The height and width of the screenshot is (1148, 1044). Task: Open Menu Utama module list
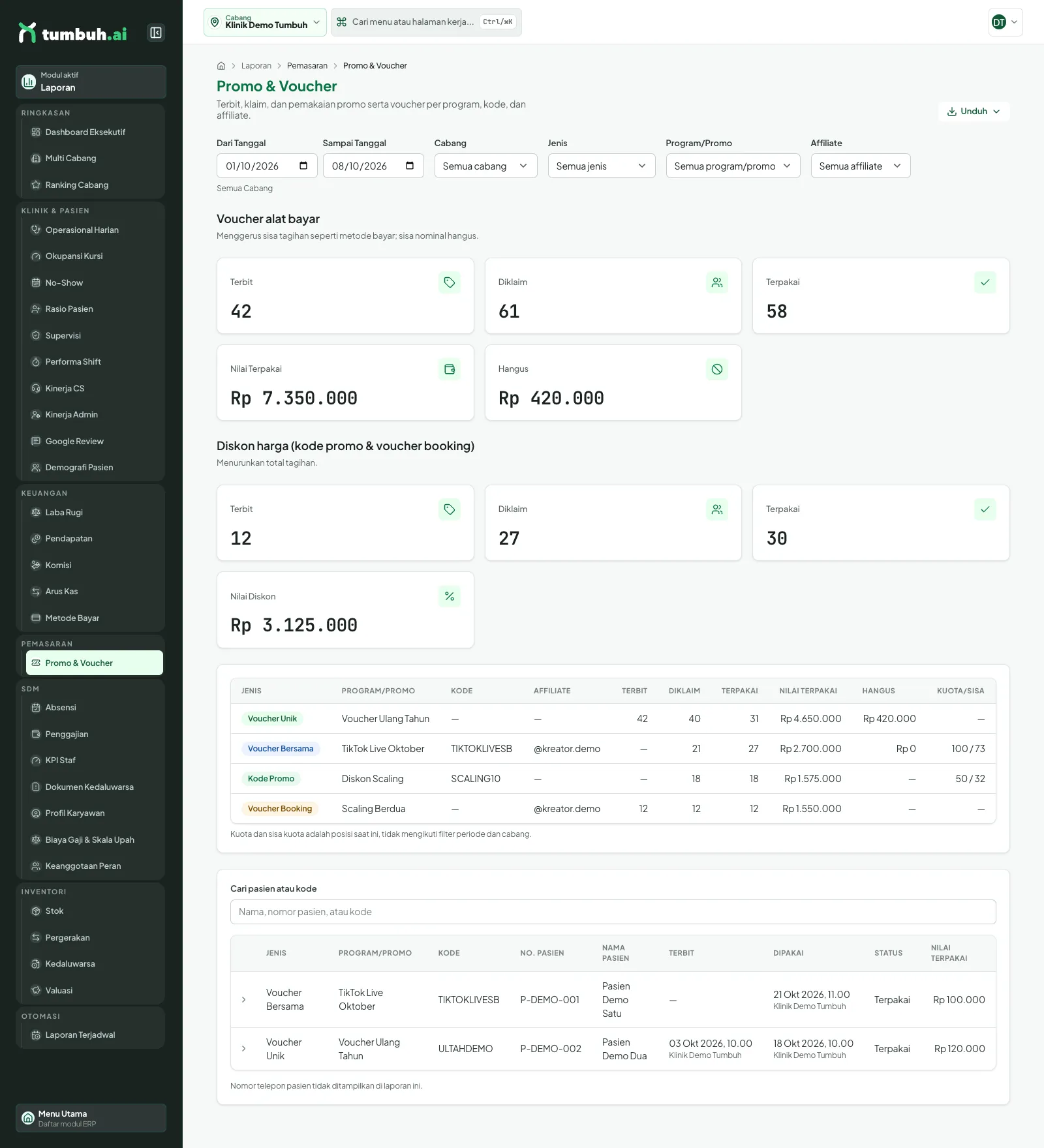pos(91,1118)
